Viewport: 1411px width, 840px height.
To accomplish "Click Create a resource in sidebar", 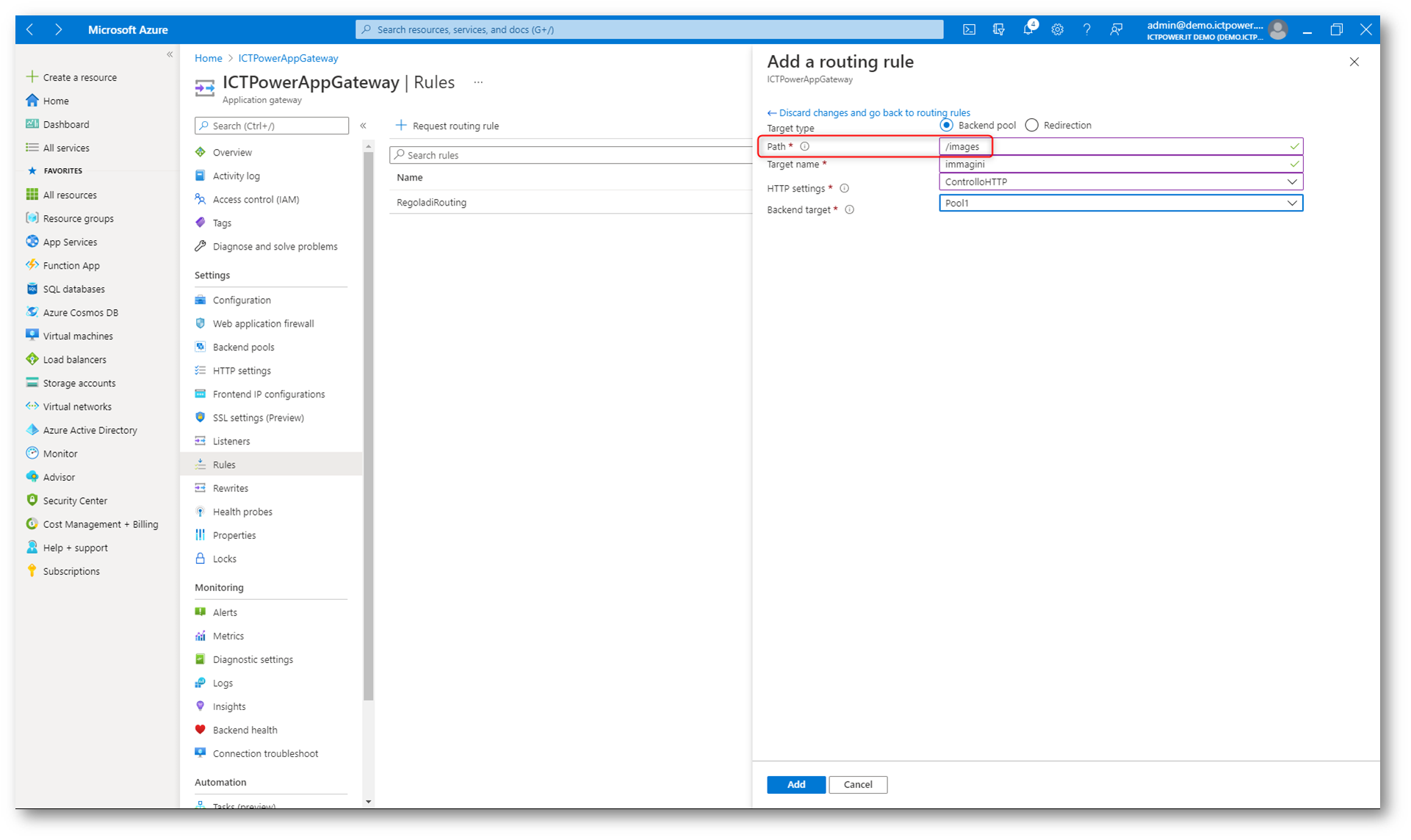I will tap(79, 77).
